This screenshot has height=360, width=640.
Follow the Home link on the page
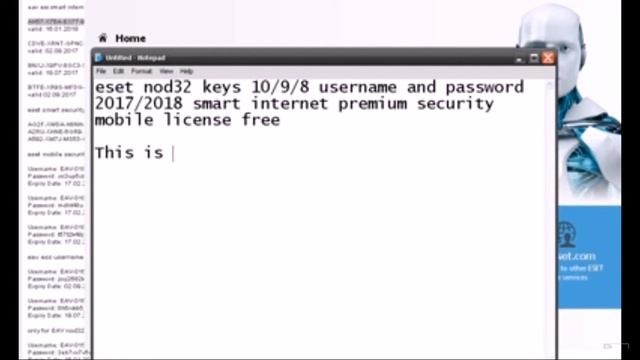pos(131,38)
